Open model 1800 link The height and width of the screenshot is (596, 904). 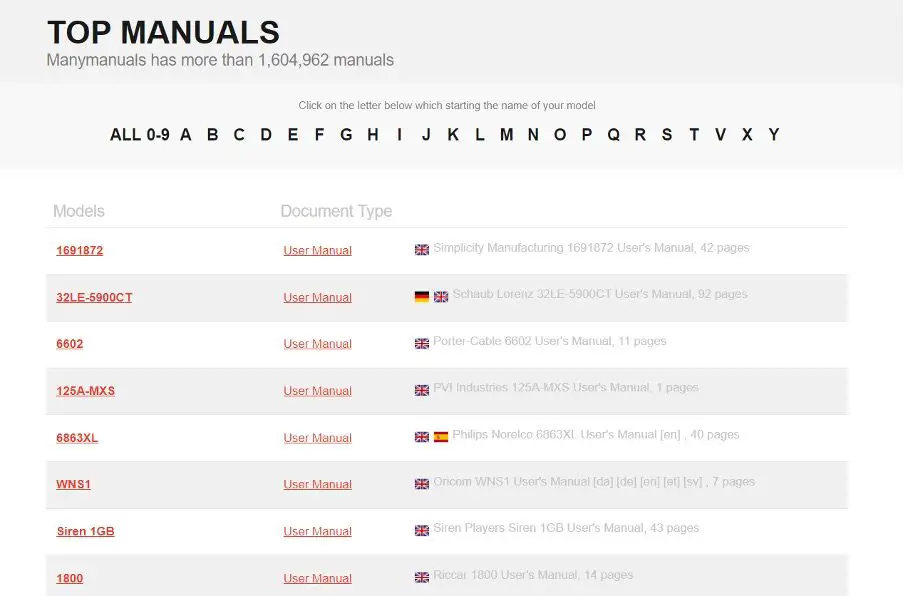pos(70,578)
